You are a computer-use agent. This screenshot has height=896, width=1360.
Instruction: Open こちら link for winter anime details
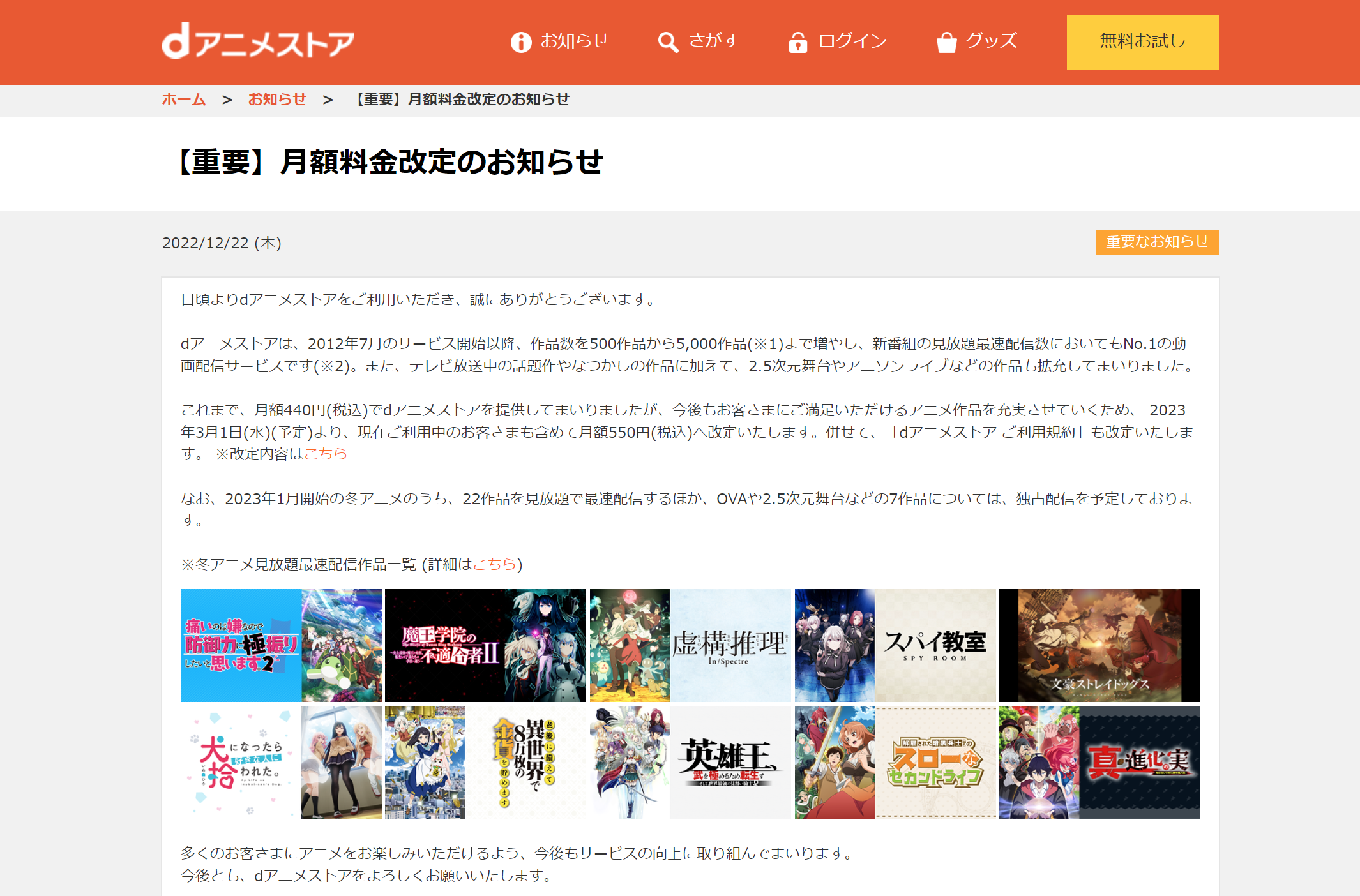(494, 564)
